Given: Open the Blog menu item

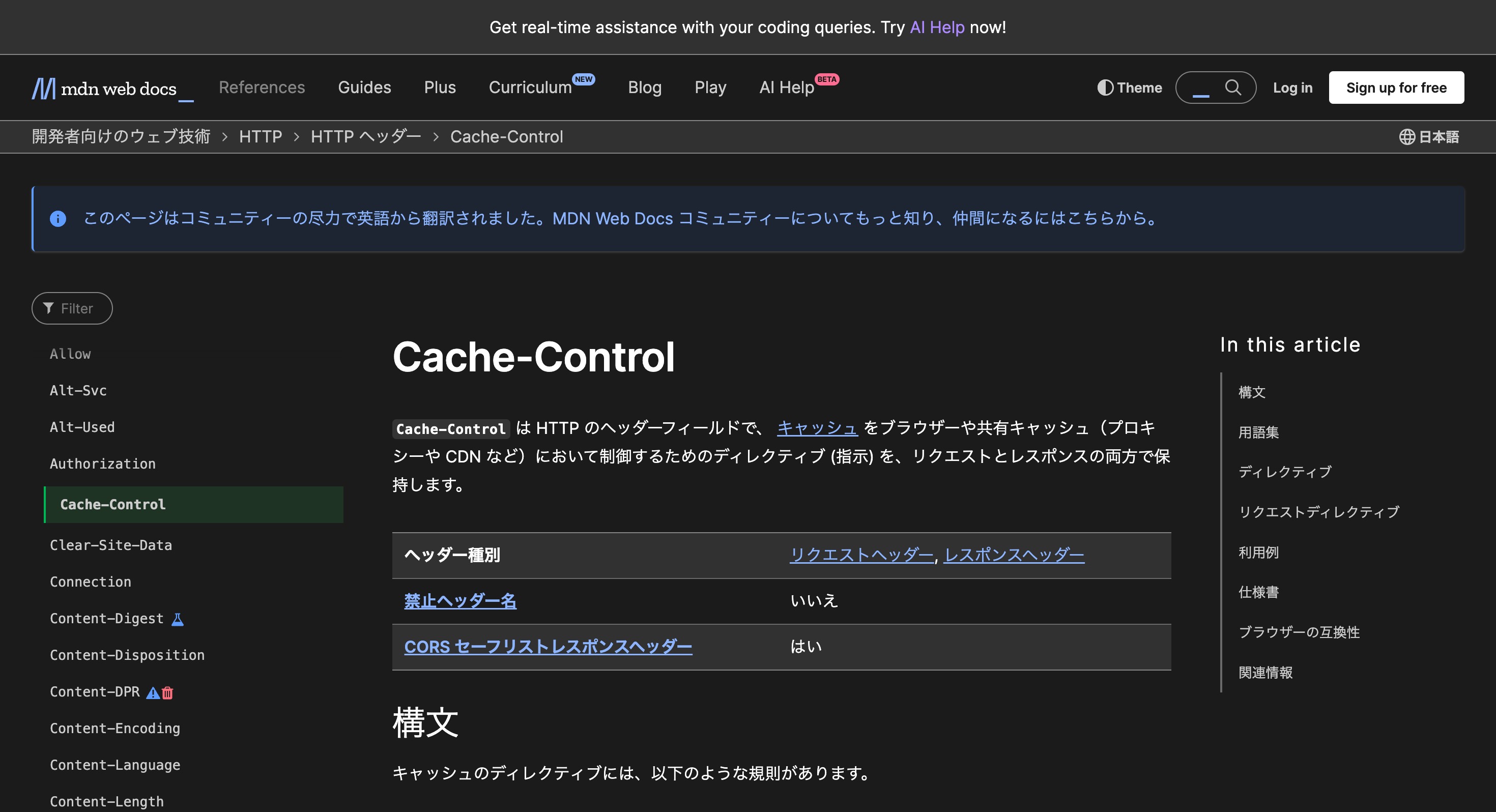Looking at the screenshot, I should (x=644, y=88).
